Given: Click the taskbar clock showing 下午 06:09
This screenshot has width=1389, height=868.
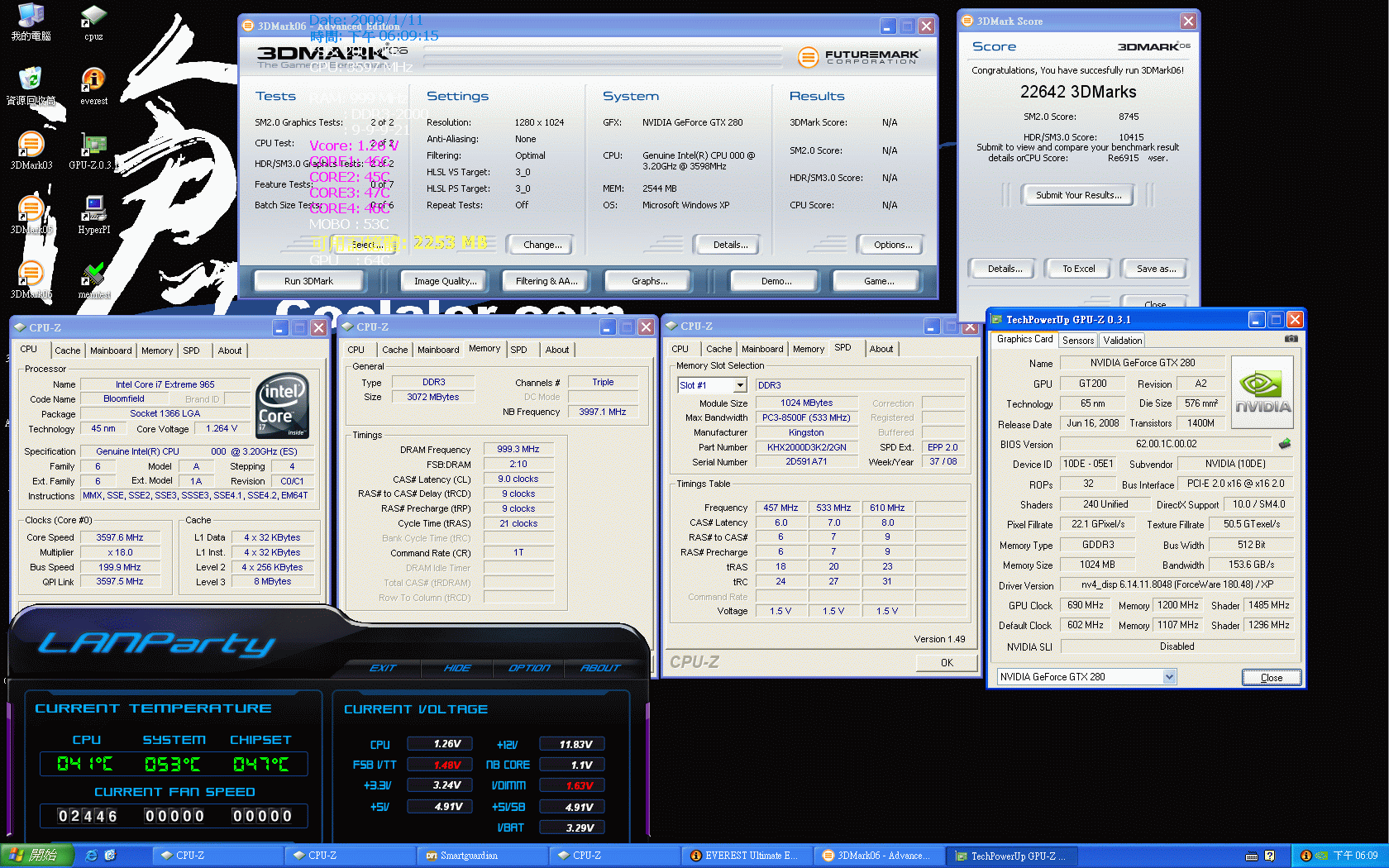Looking at the screenshot, I should (1354, 856).
